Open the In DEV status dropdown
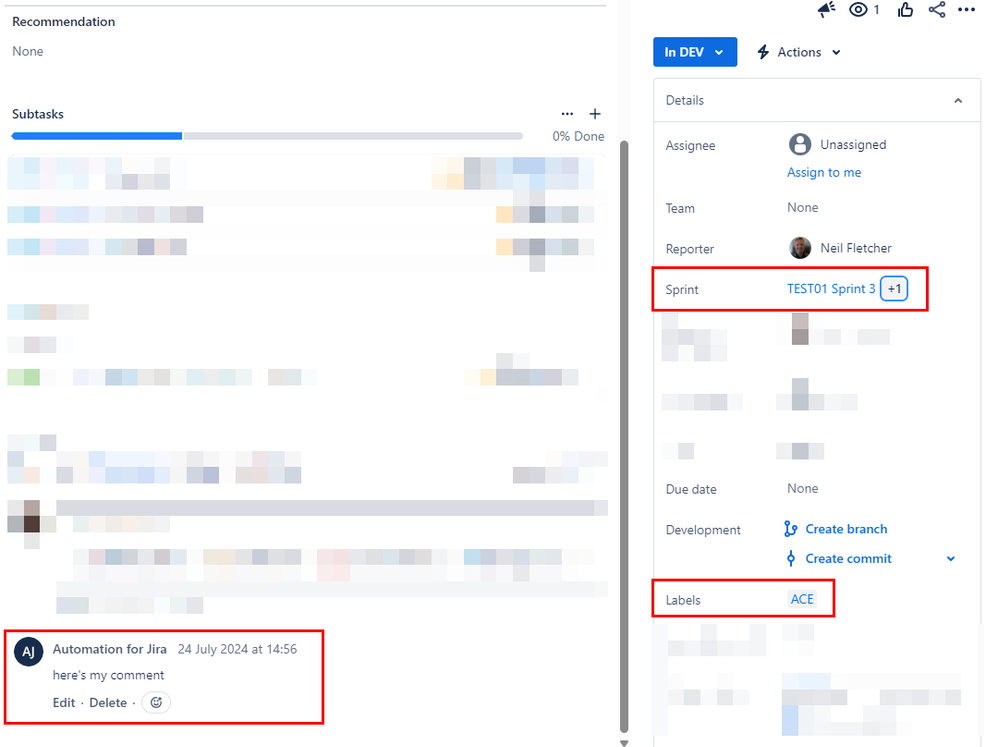The width and height of the screenshot is (998, 747). (694, 52)
